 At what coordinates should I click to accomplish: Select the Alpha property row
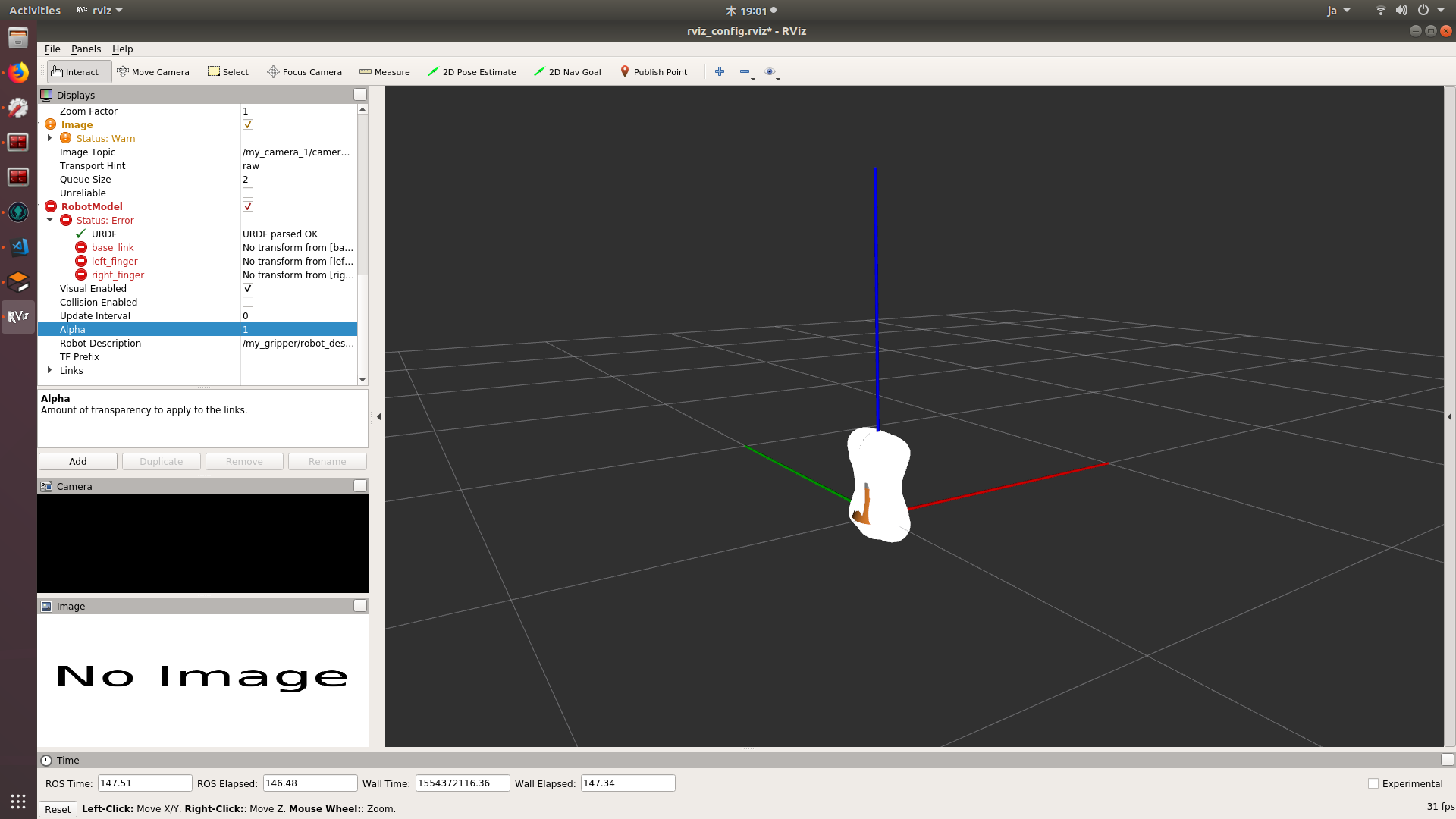[x=197, y=329]
